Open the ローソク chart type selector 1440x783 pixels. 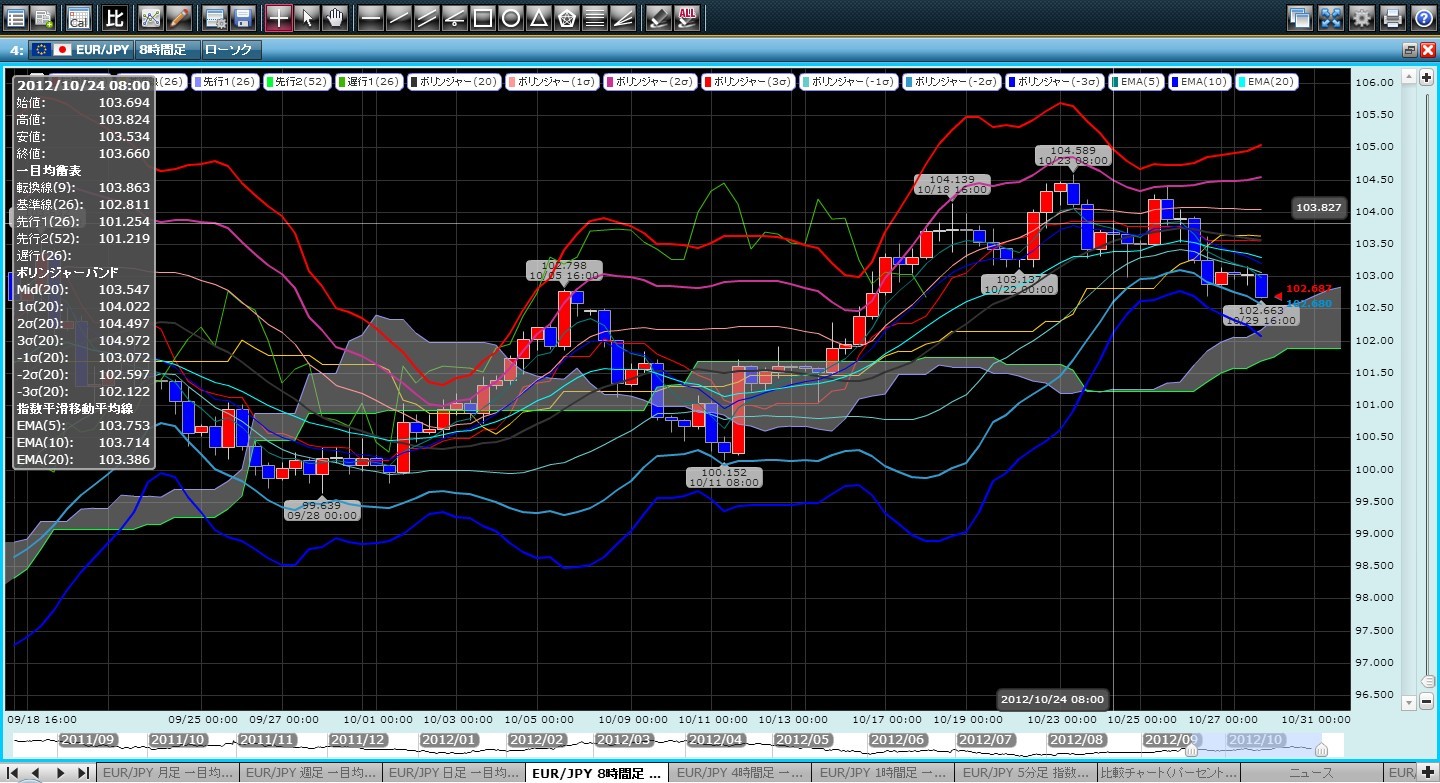230,49
